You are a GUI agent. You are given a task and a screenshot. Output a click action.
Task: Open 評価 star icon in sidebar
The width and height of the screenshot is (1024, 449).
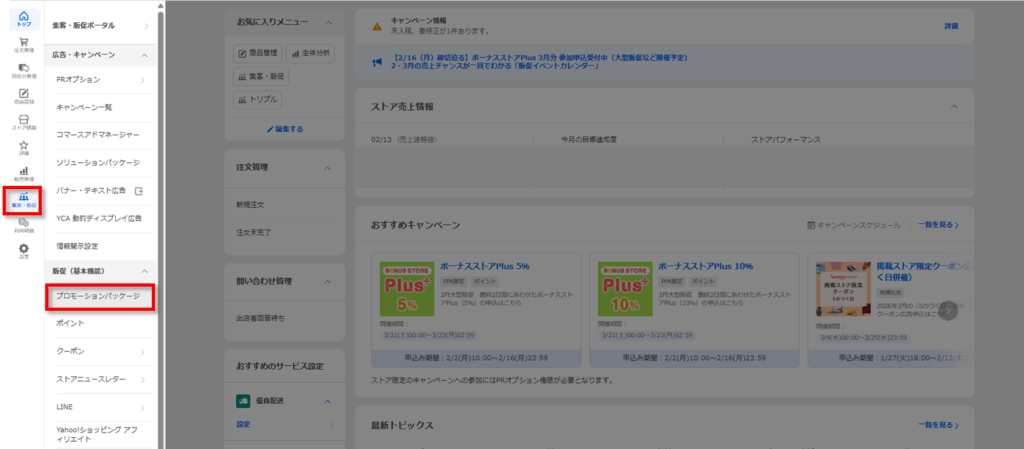pos(24,147)
